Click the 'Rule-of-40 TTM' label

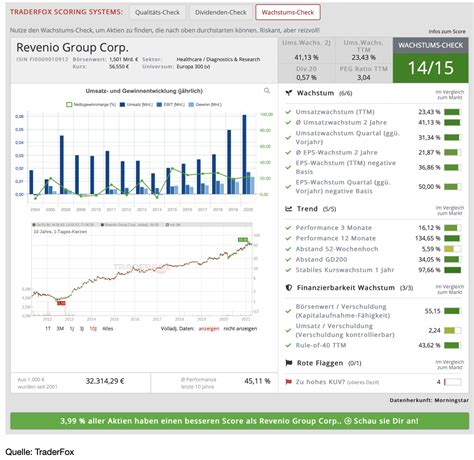[x=321, y=345]
